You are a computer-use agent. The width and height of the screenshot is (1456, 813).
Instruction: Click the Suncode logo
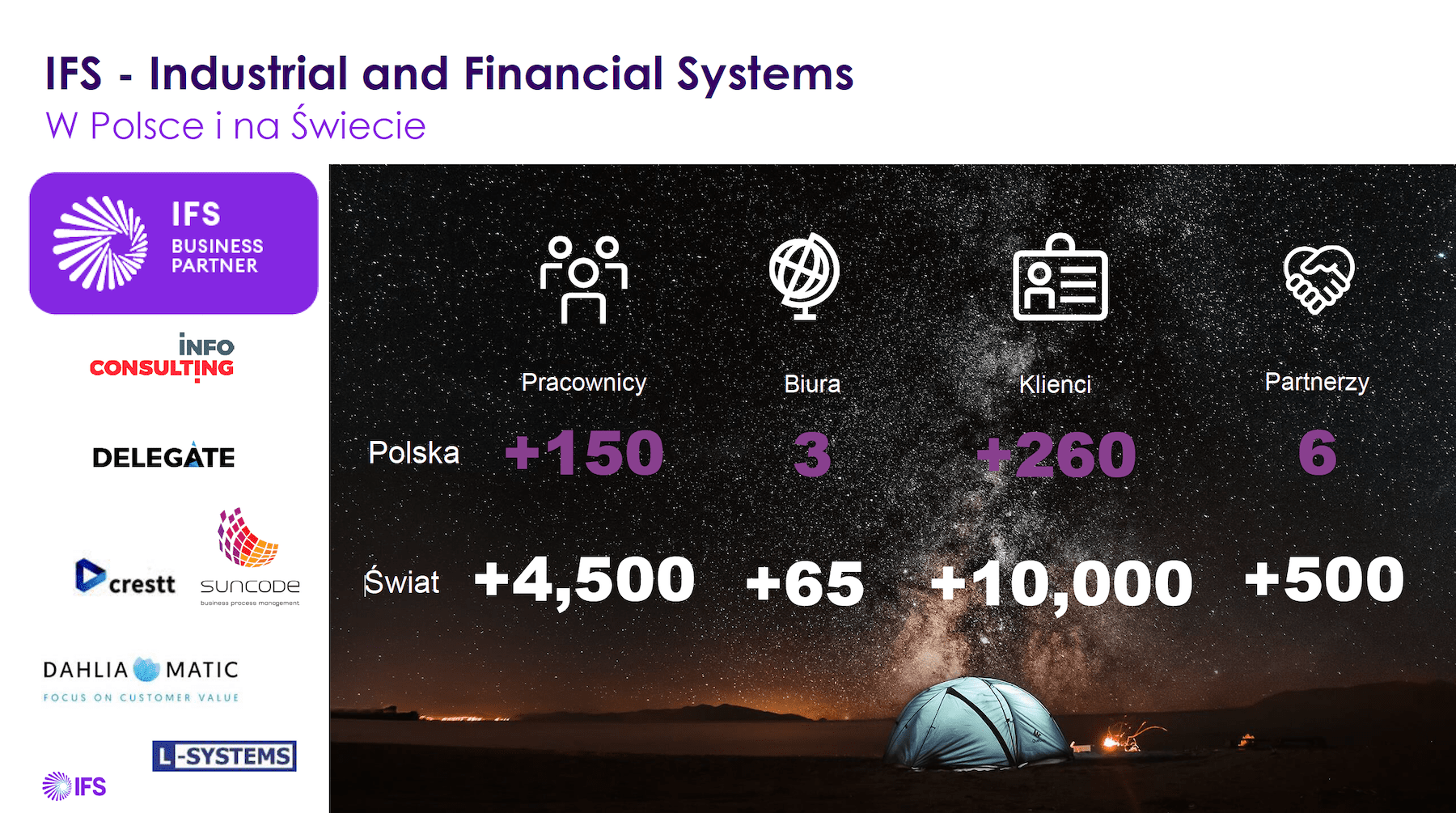(x=250, y=557)
